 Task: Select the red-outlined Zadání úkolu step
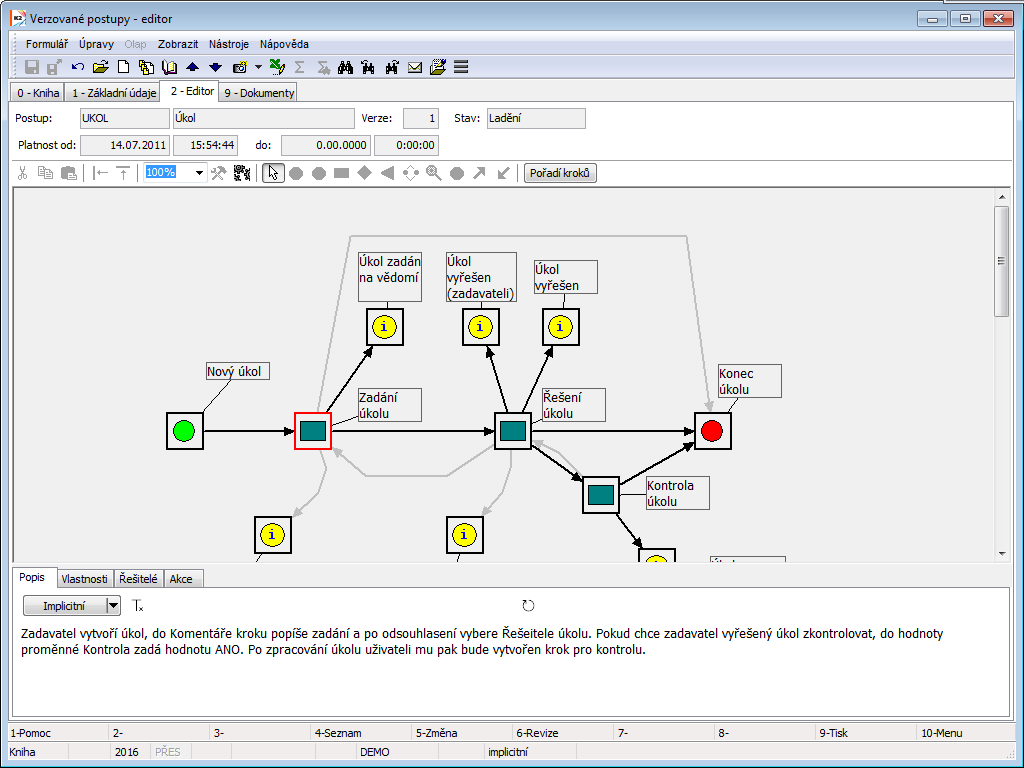point(313,431)
